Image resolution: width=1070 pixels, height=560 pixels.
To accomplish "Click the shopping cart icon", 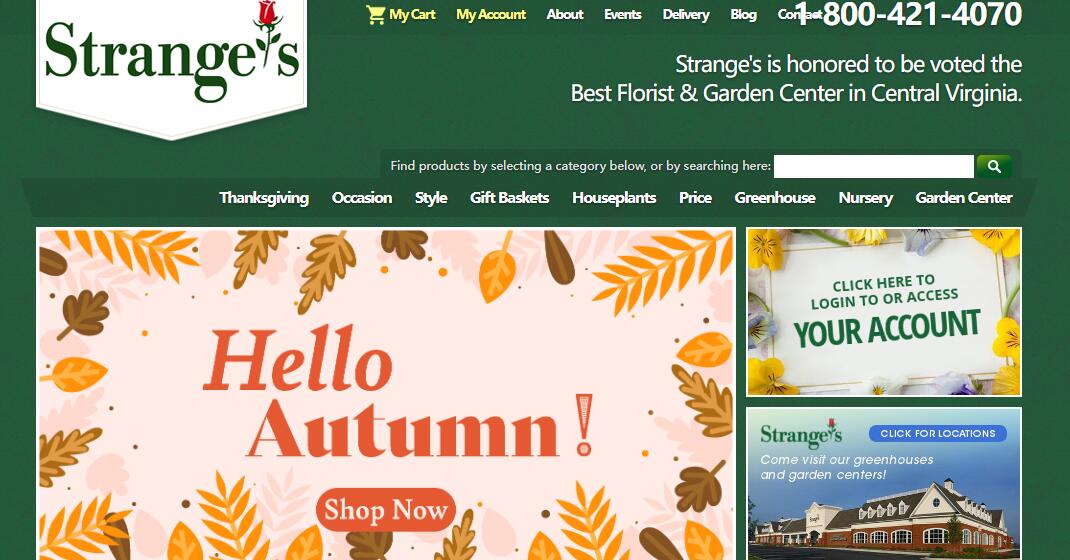I will [x=375, y=14].
